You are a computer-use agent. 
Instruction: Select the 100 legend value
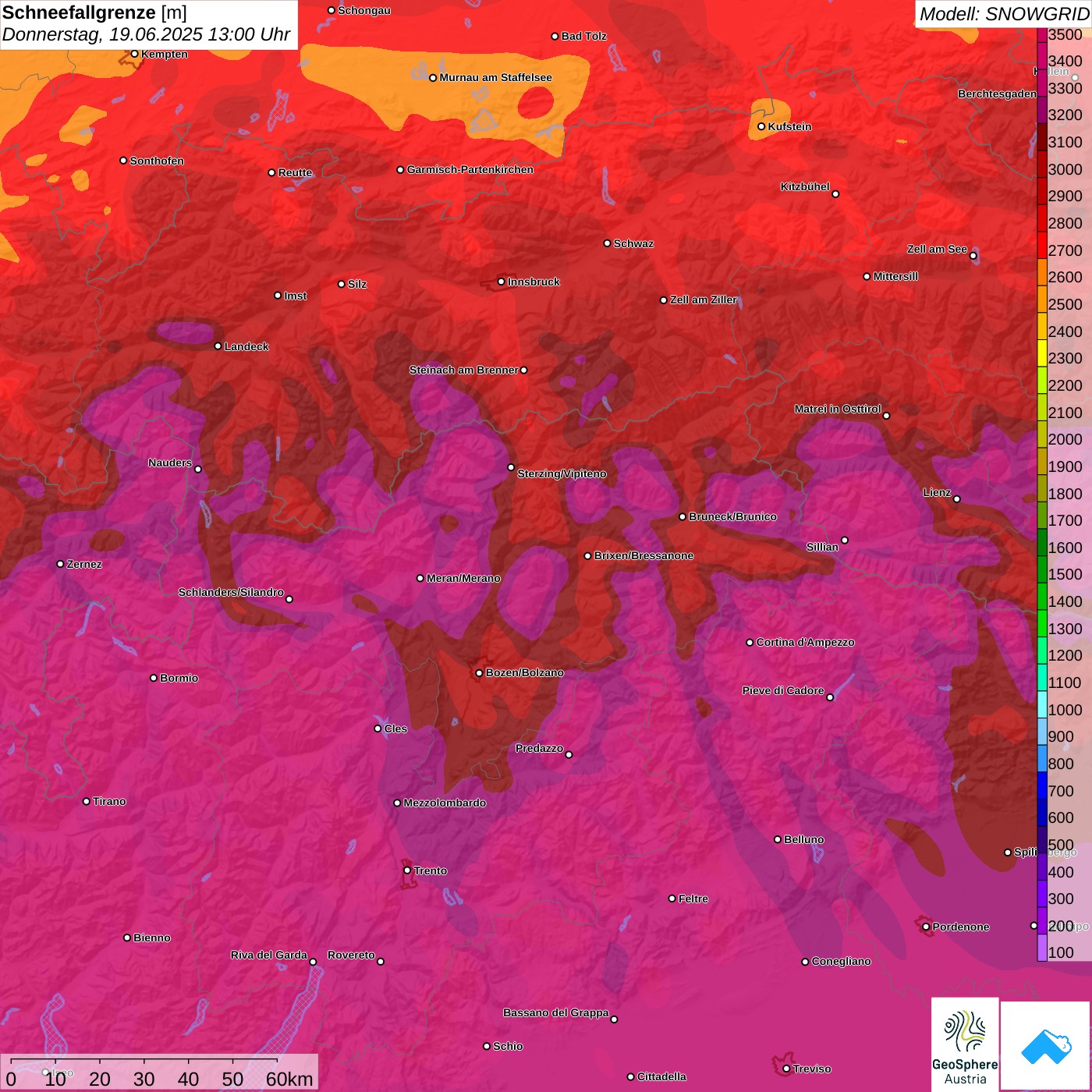point(1061,952)
